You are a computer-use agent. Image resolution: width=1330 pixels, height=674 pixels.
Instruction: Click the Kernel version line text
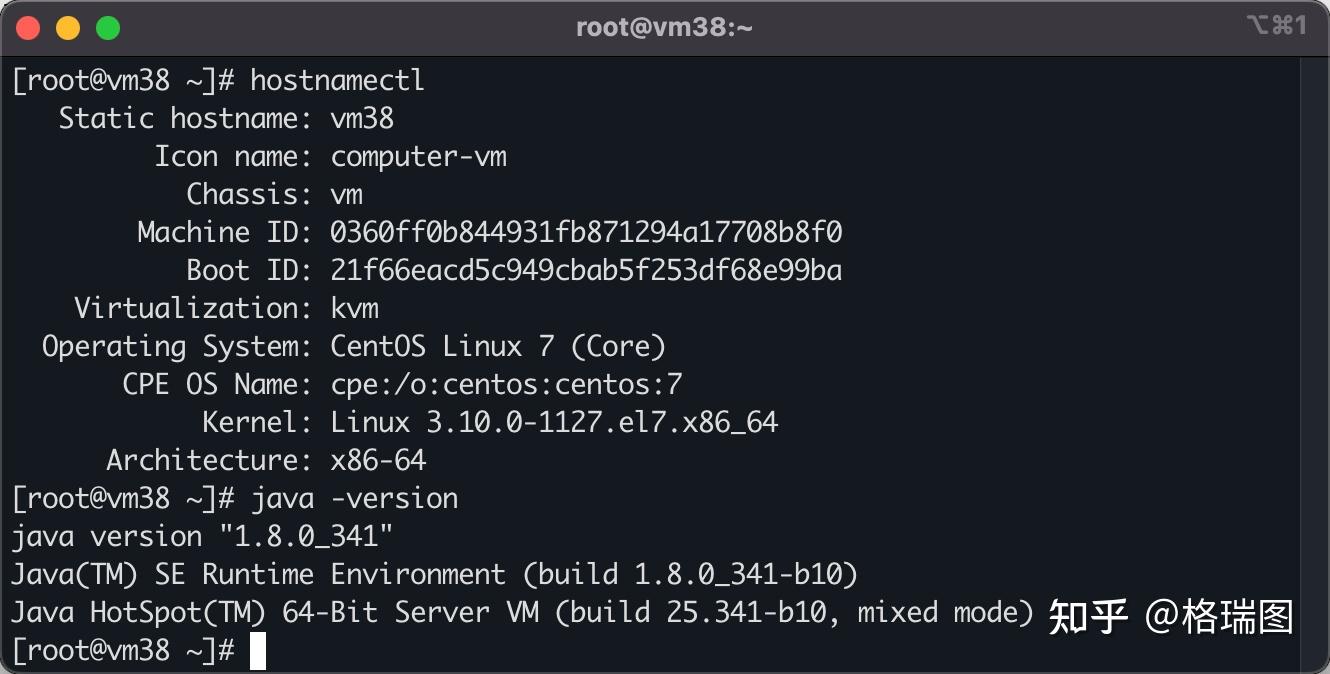(554, 422)
